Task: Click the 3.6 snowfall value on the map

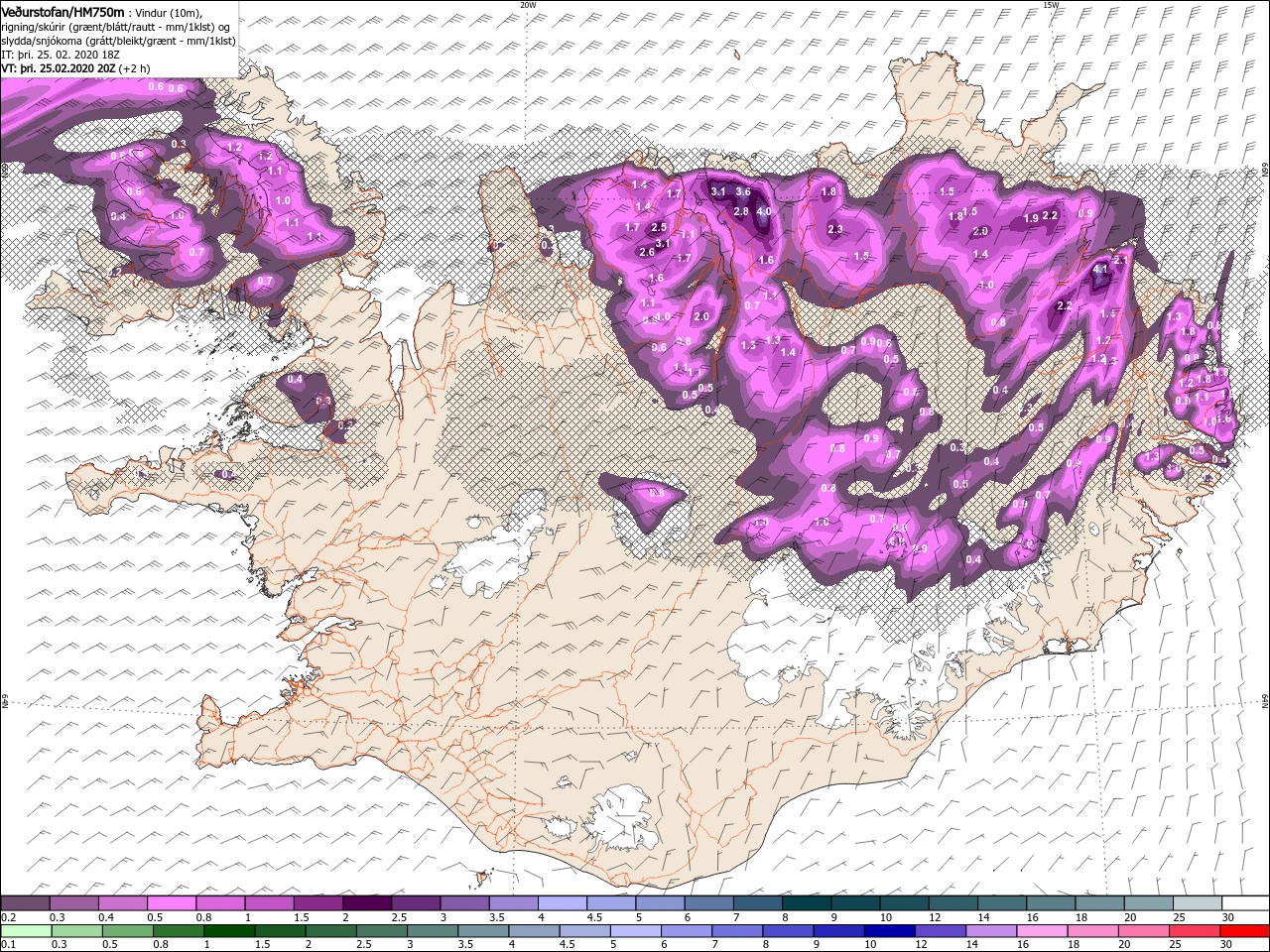Action: 742,192
